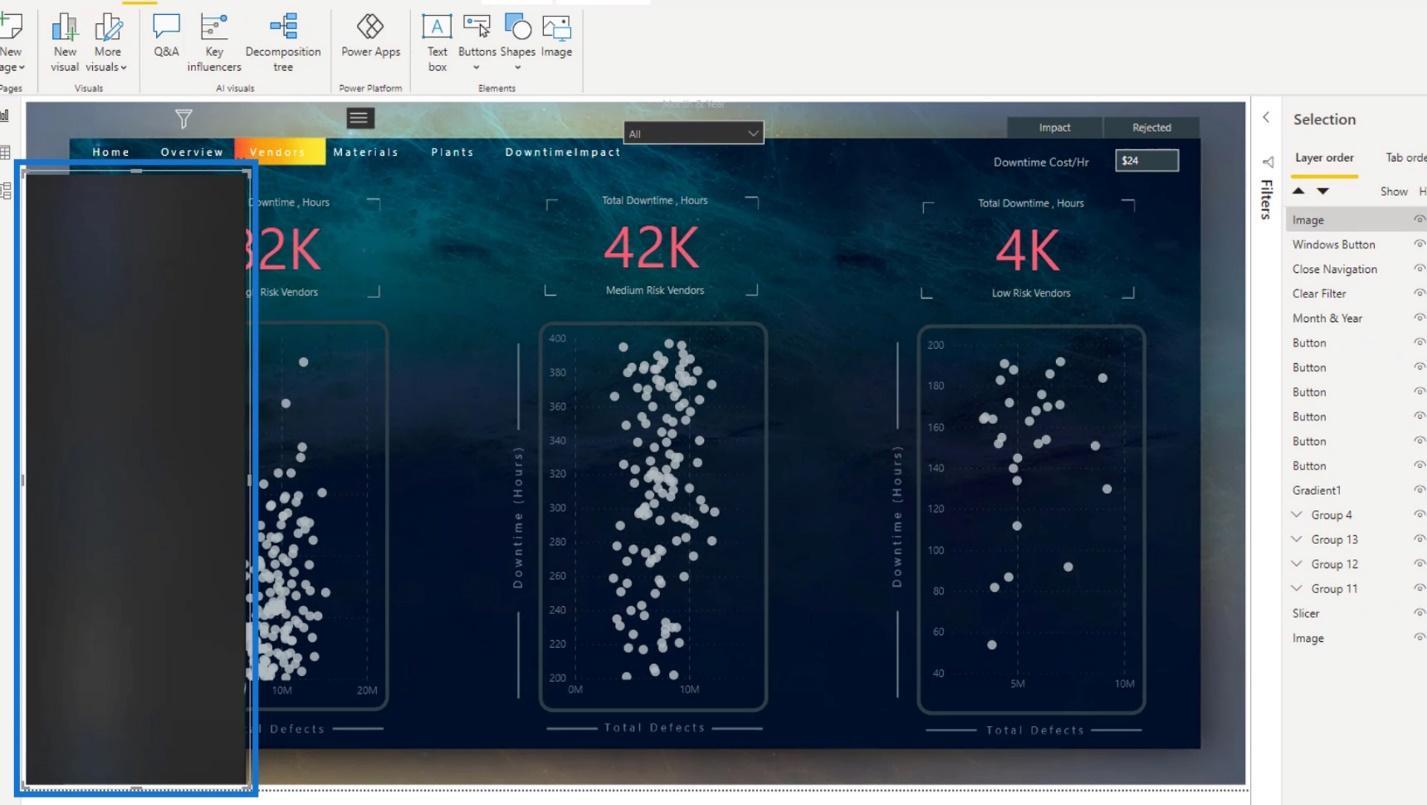Insert a Text box element
This screenshot has width=1427, height=805.
pos(437,43)
